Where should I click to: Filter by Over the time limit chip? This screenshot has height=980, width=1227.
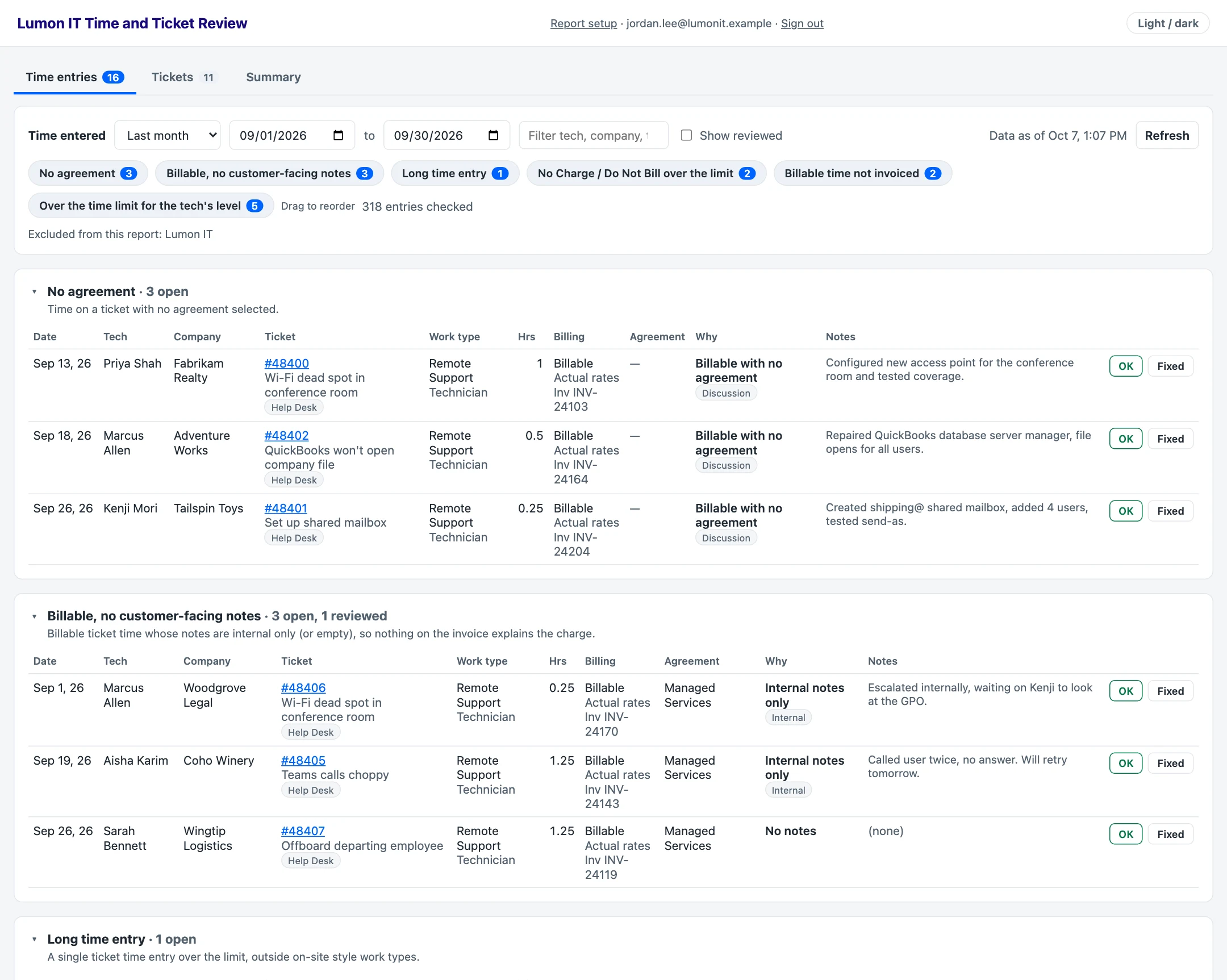pyautogui.click(x=151, y=206)
